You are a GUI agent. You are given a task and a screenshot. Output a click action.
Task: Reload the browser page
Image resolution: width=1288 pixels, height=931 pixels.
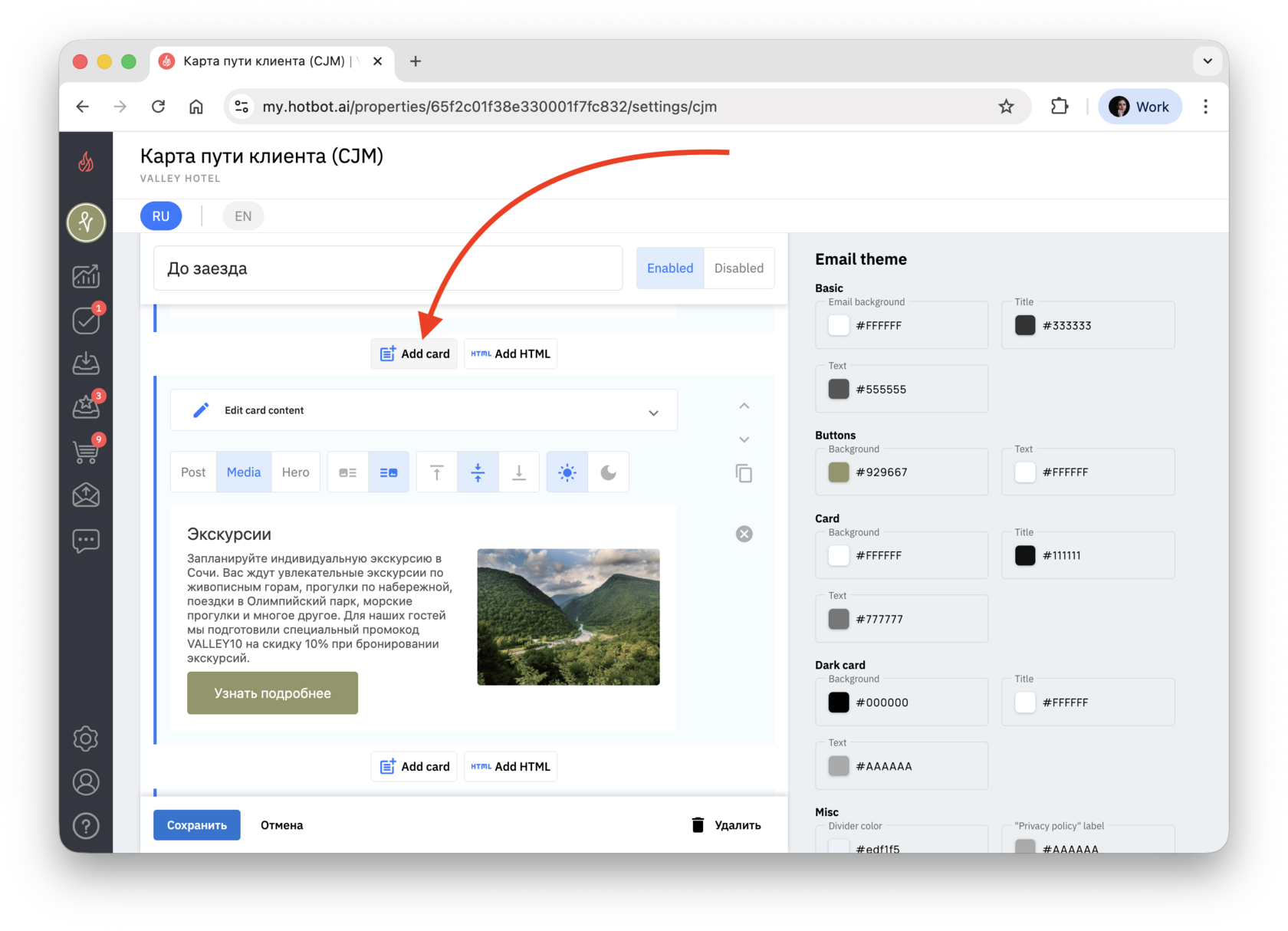[159, 107]
